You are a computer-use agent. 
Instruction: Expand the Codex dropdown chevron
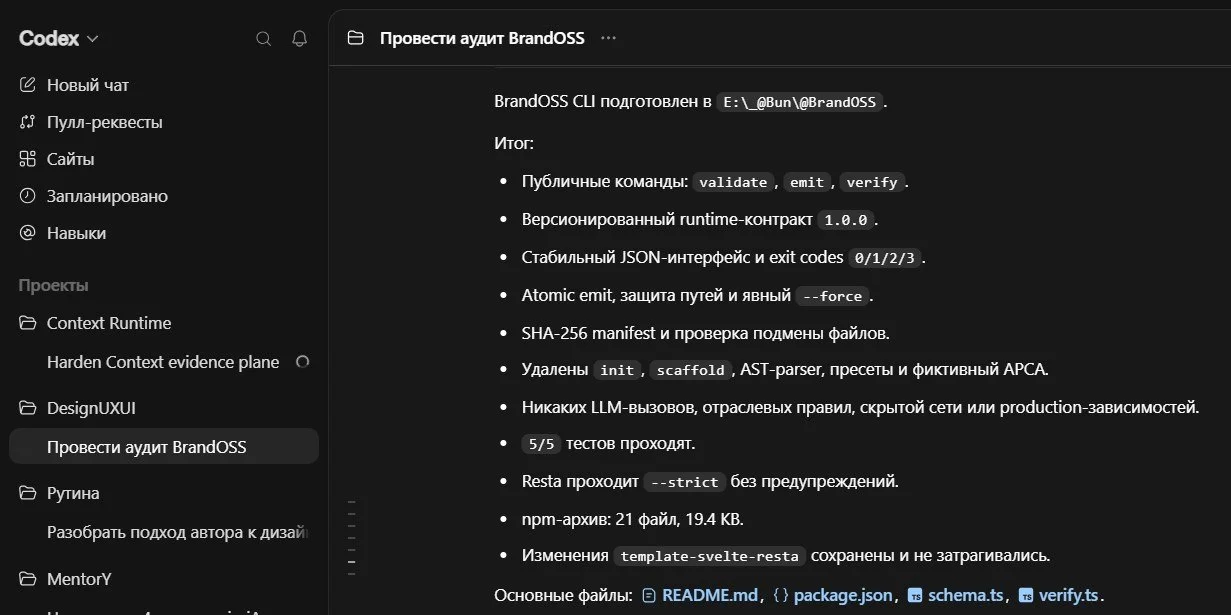point(93,39)
